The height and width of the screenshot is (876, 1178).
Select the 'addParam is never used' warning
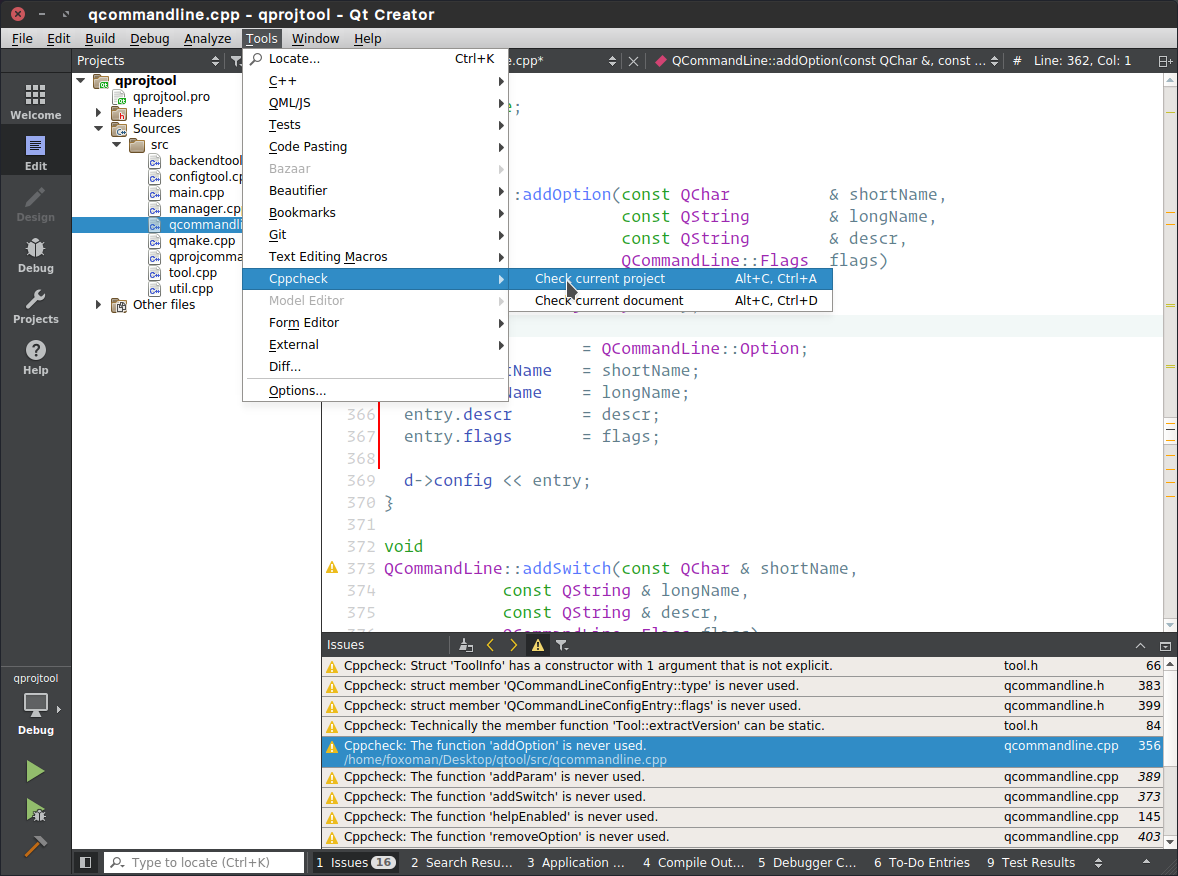600,777
